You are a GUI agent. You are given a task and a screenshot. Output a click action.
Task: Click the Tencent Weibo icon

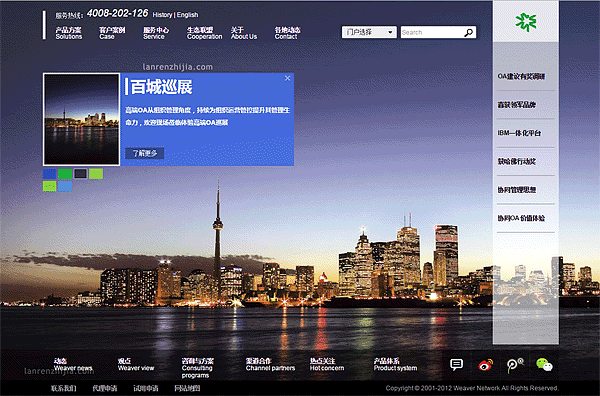[515, 365]
